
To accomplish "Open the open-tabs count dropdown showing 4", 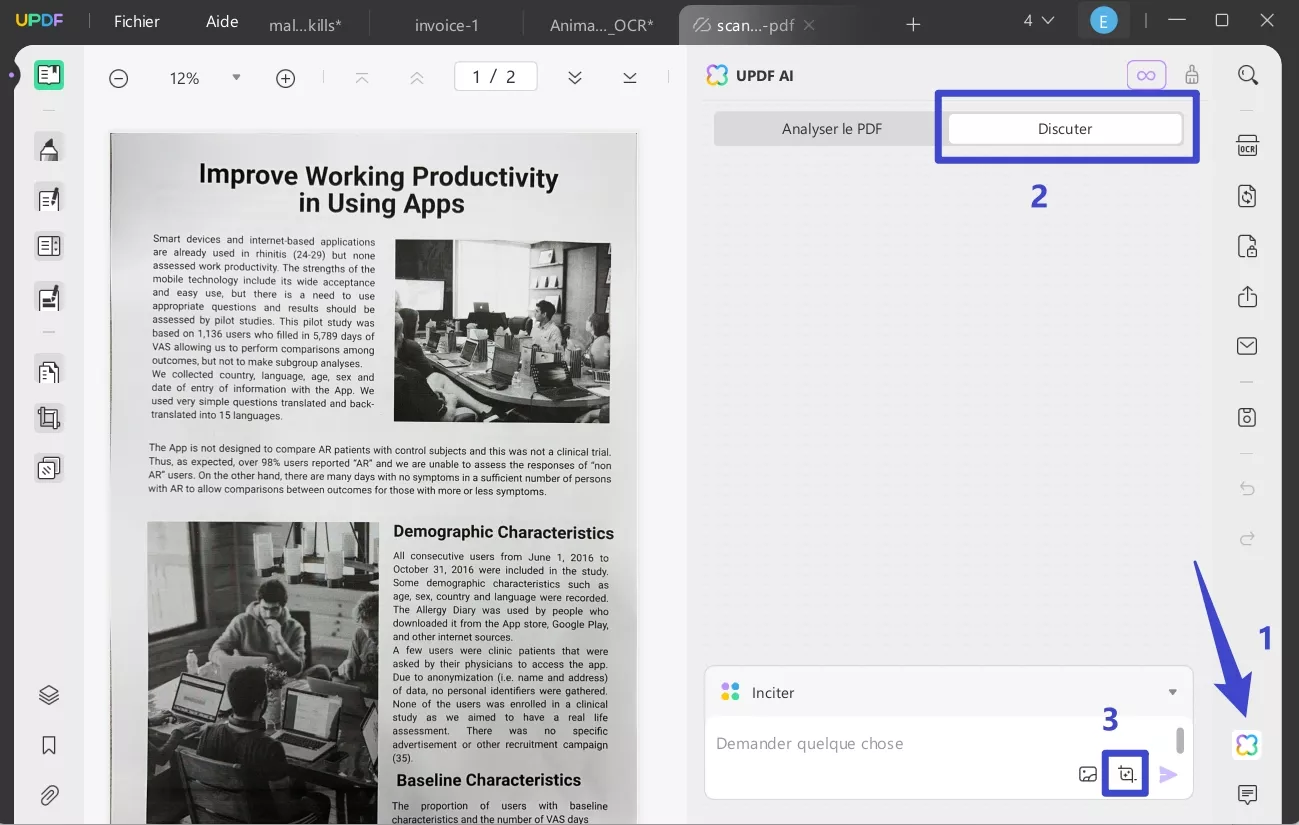I will coord(1039,20).
